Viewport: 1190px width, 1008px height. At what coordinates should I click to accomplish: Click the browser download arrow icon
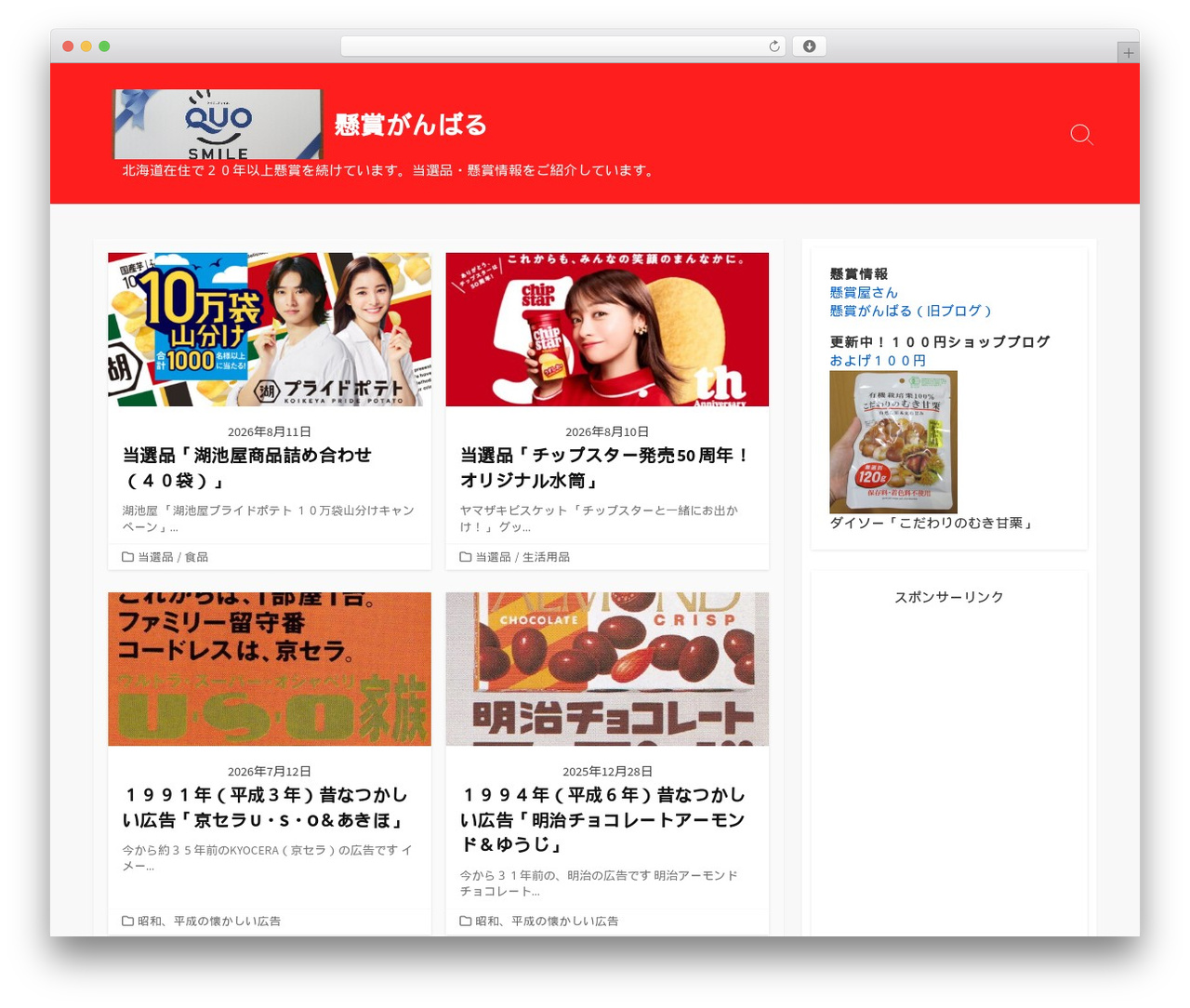tap(809, 46)
